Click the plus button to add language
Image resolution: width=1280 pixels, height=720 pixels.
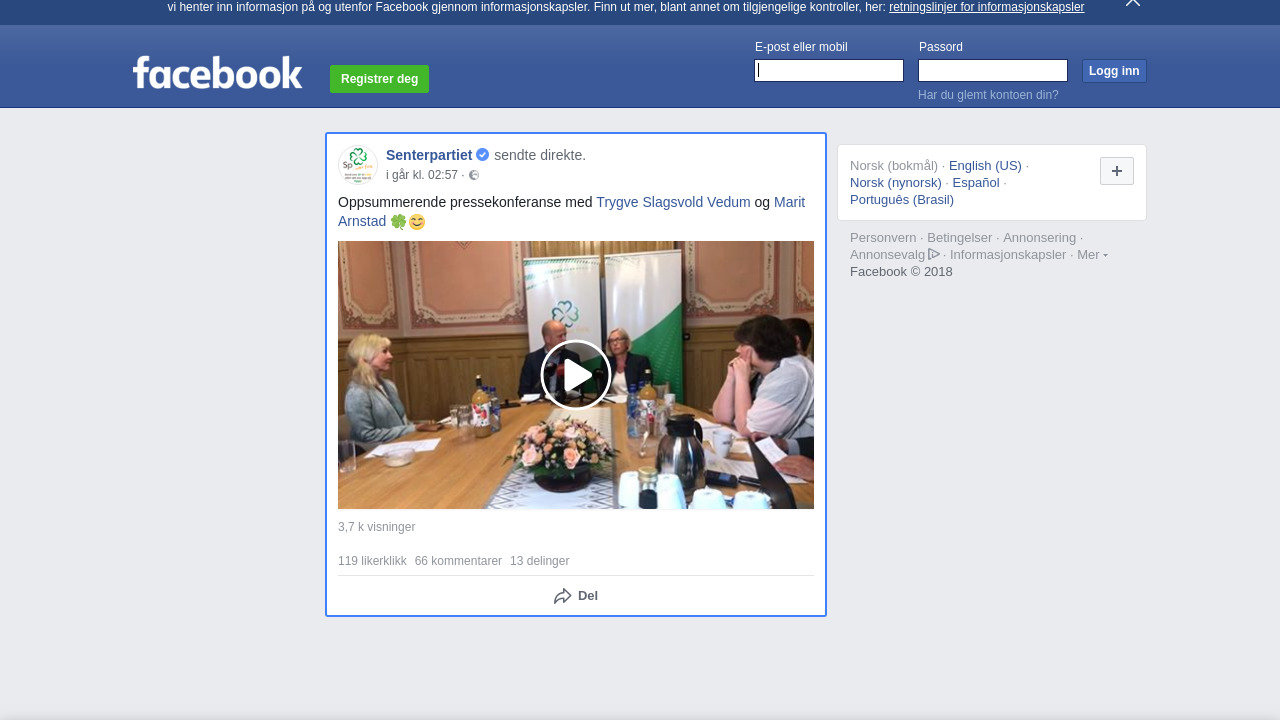pyautogui.click(x=1117, y=171)
